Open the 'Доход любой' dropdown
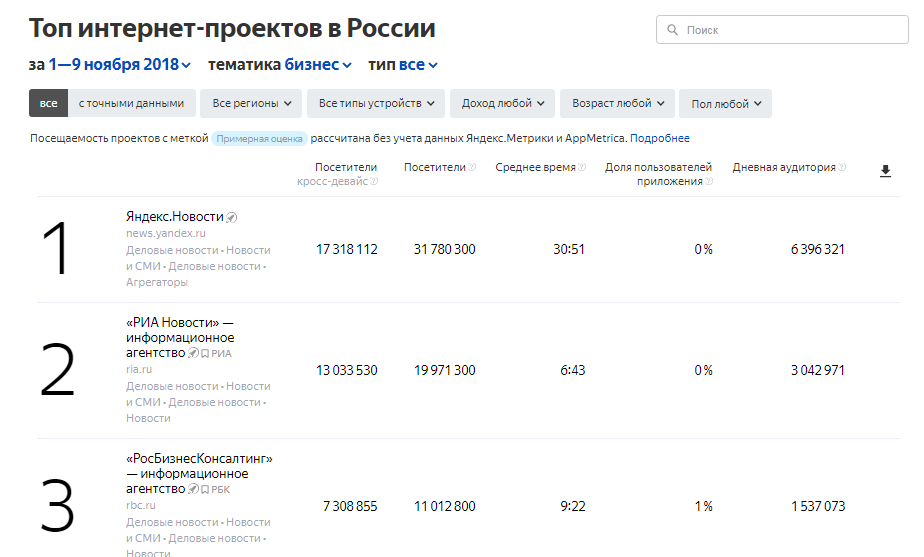 pos(502,103)
